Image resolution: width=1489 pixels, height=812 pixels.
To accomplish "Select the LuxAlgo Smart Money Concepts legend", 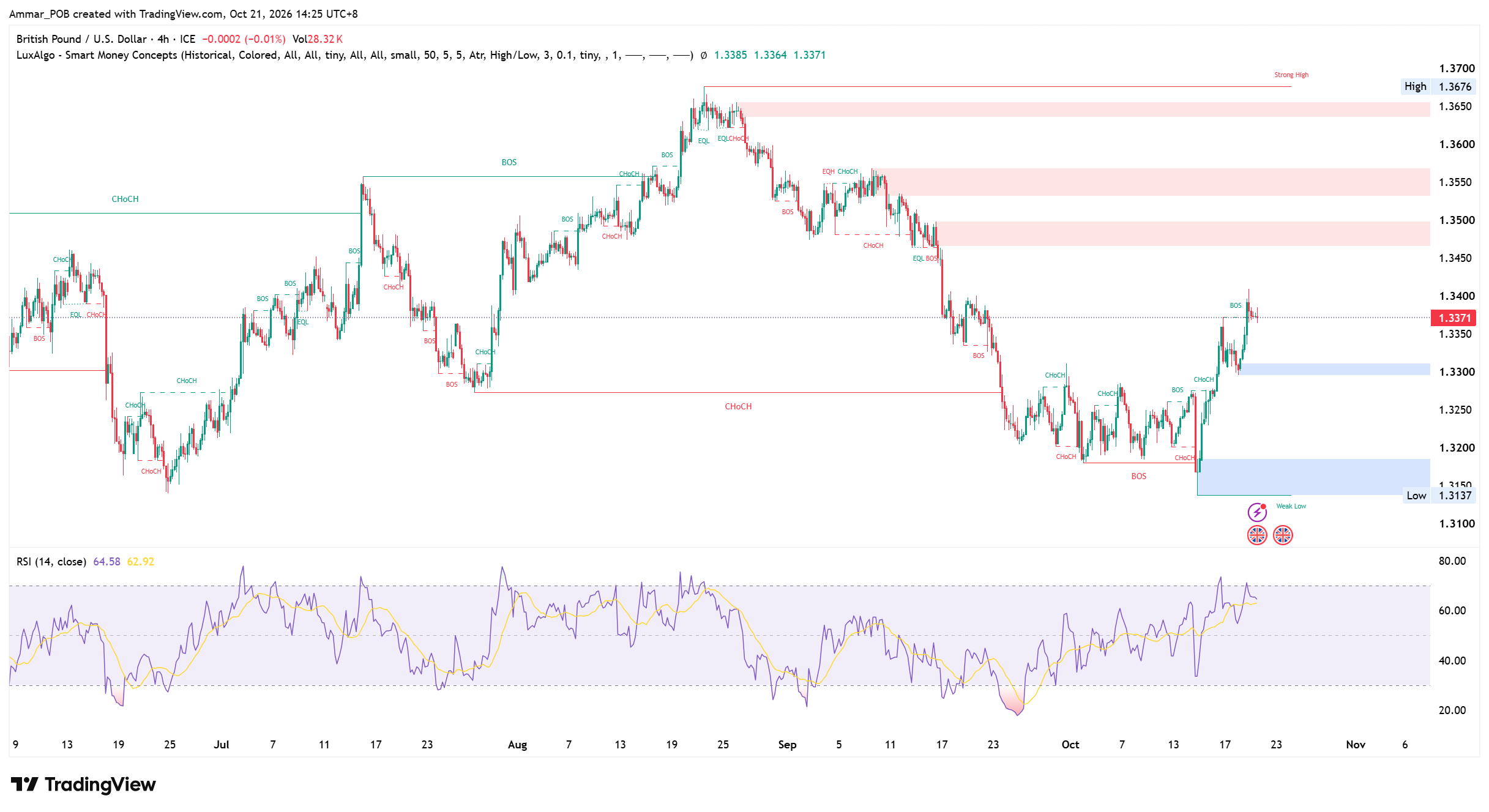I will [354, 55].
